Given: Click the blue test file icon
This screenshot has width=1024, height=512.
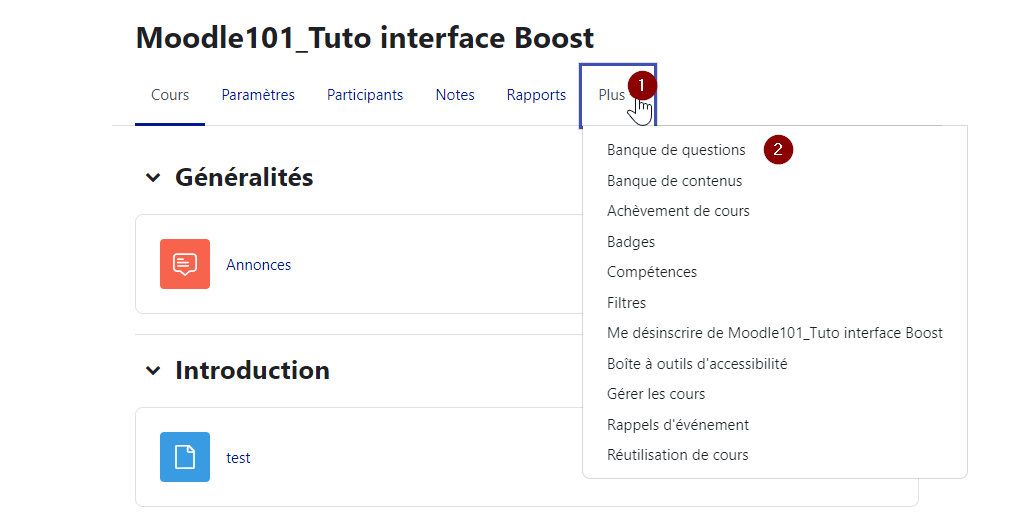Looking at the screenshot, I should [x=185, y=457].
